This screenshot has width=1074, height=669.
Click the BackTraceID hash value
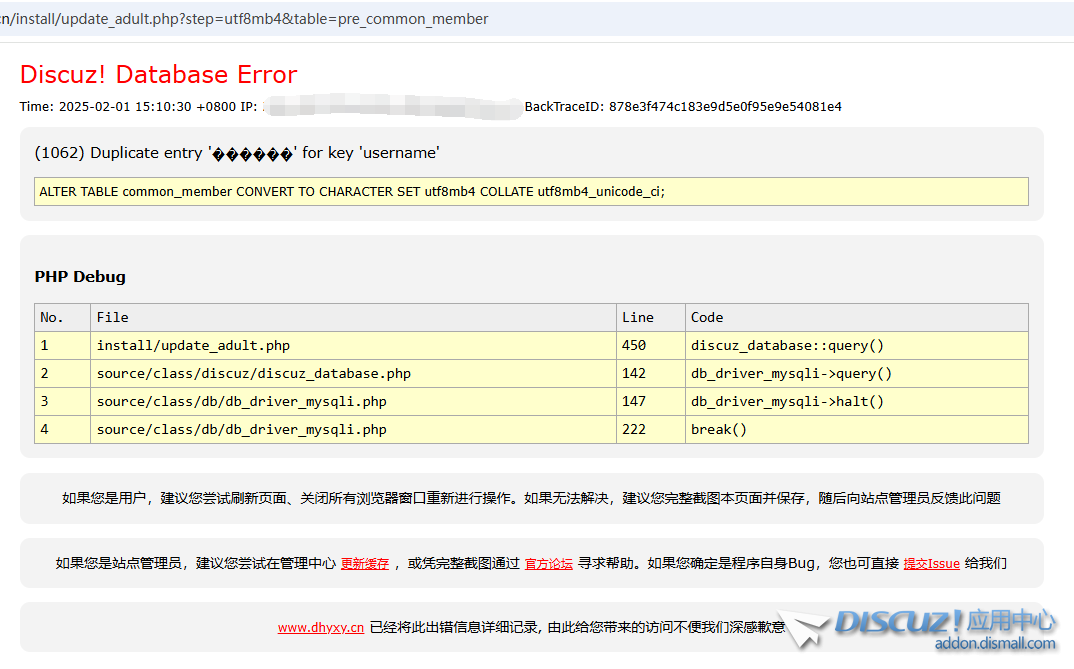coord(725,107)
